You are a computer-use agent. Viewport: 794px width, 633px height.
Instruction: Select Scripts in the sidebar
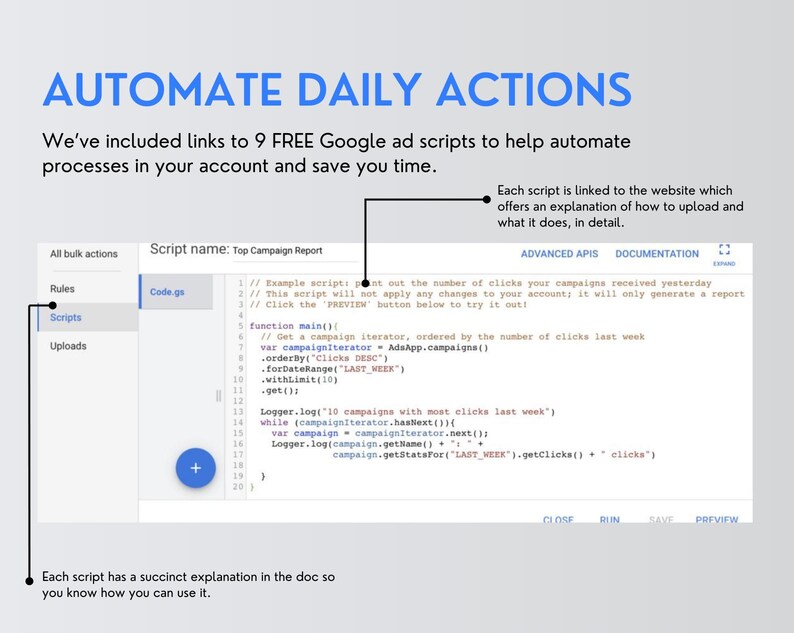pos(88,318)
